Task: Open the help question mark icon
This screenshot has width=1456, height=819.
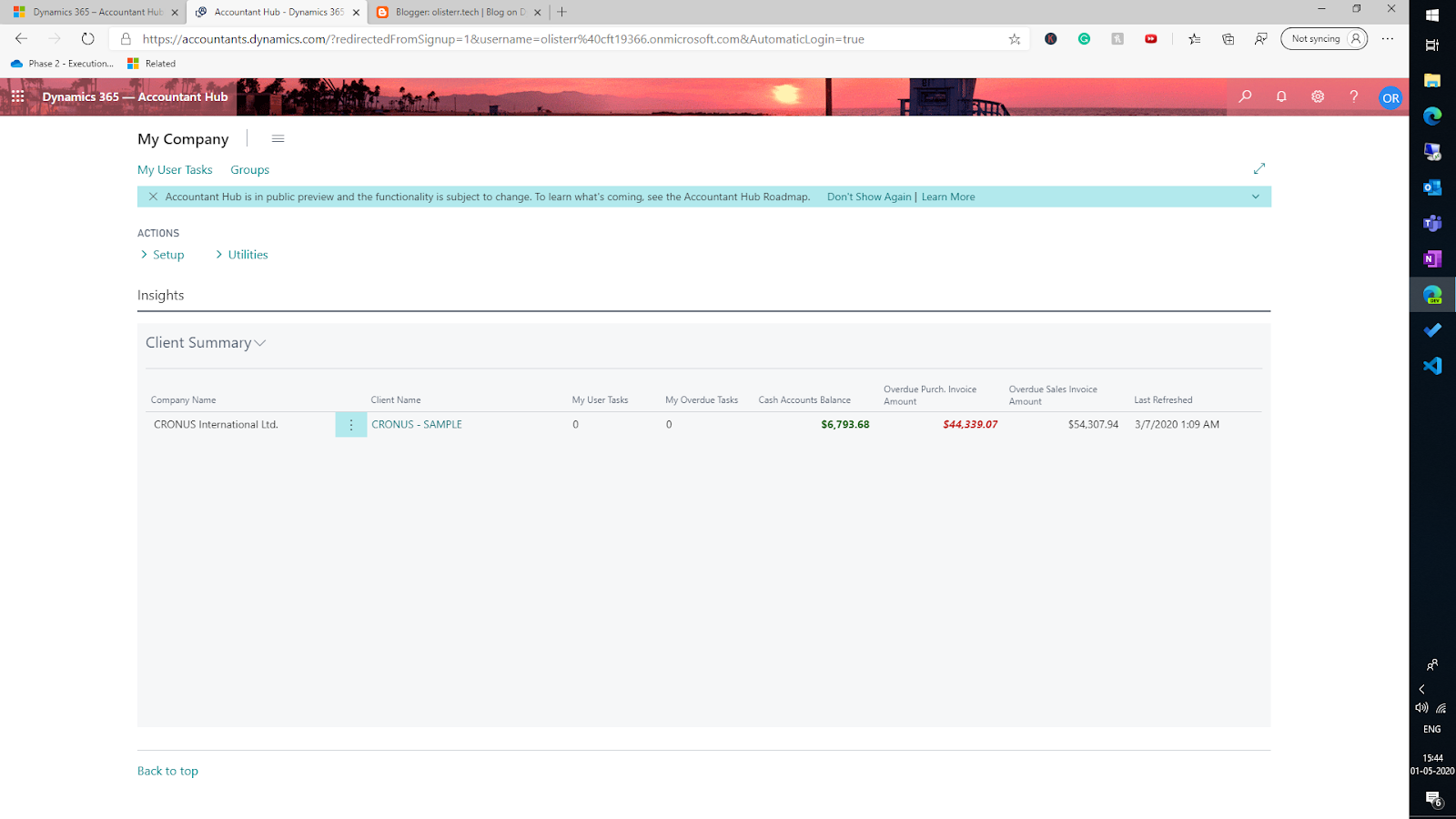Action: coord(1354,96)
